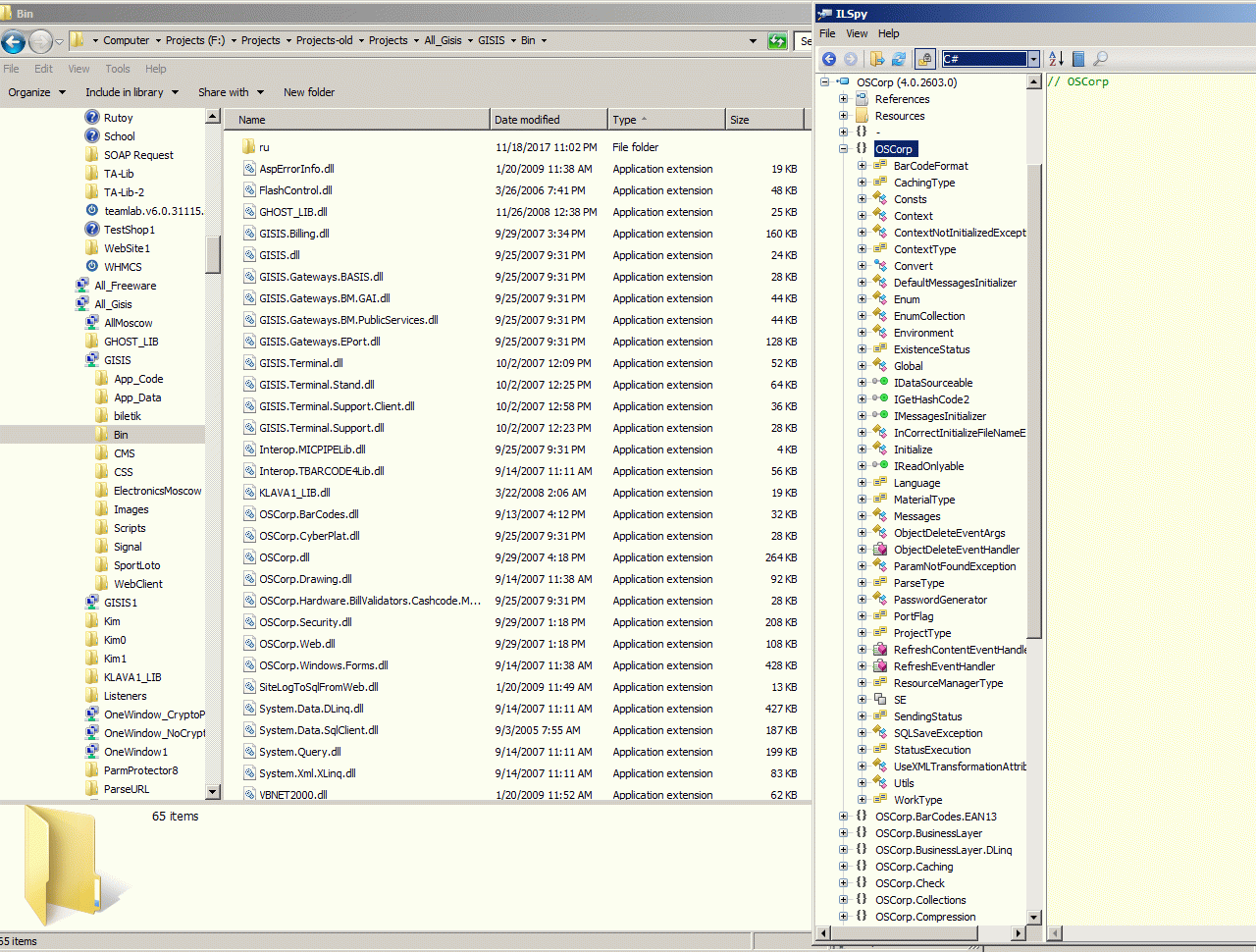Screen dimensions: 1256x952
Task: Click the New folder button
Action: (x=309, y=92)
